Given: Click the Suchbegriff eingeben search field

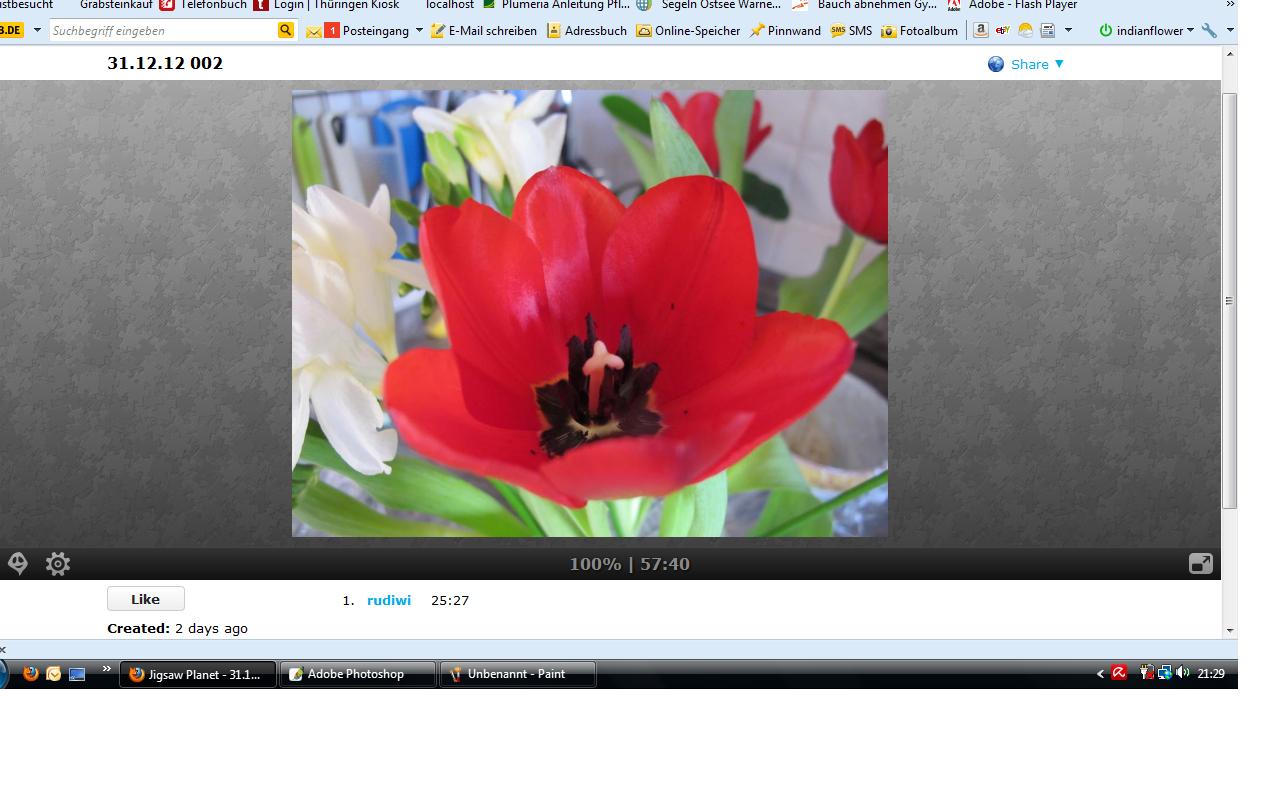Looking at the screenshot, I should coord(163,30).
